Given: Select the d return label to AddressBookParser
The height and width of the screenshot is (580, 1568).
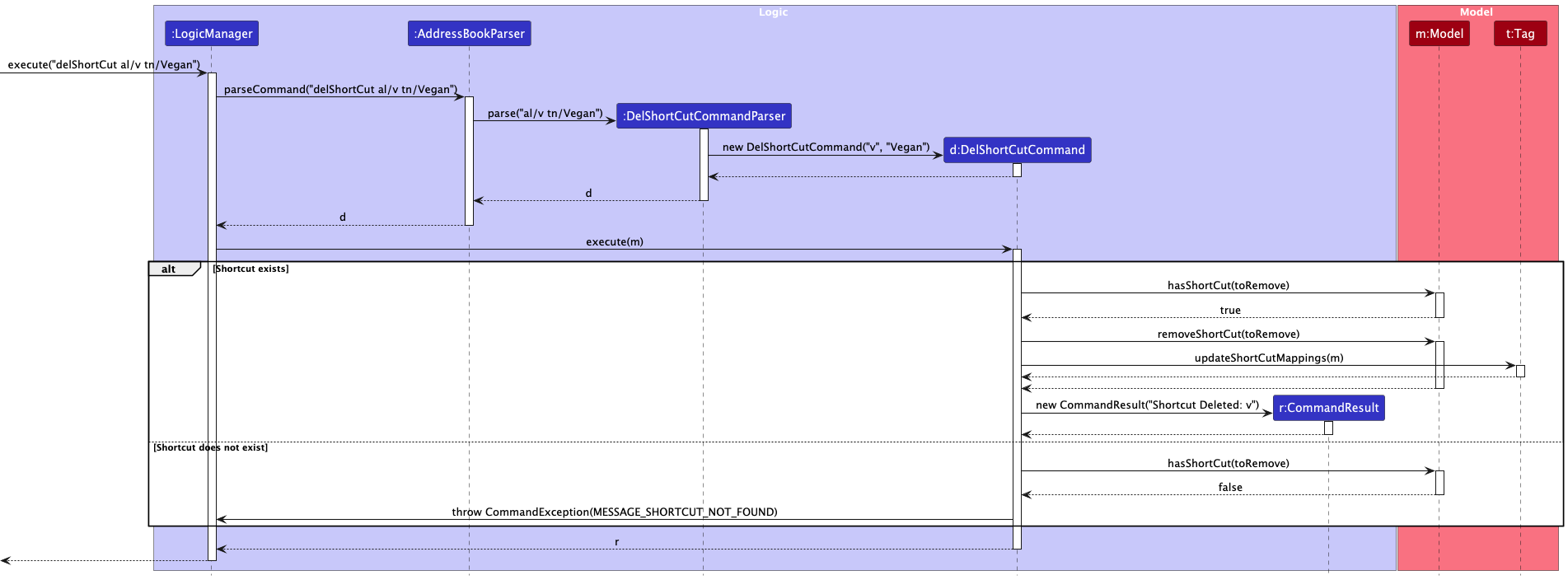Looking at the screenshot, I should (588, 194).
